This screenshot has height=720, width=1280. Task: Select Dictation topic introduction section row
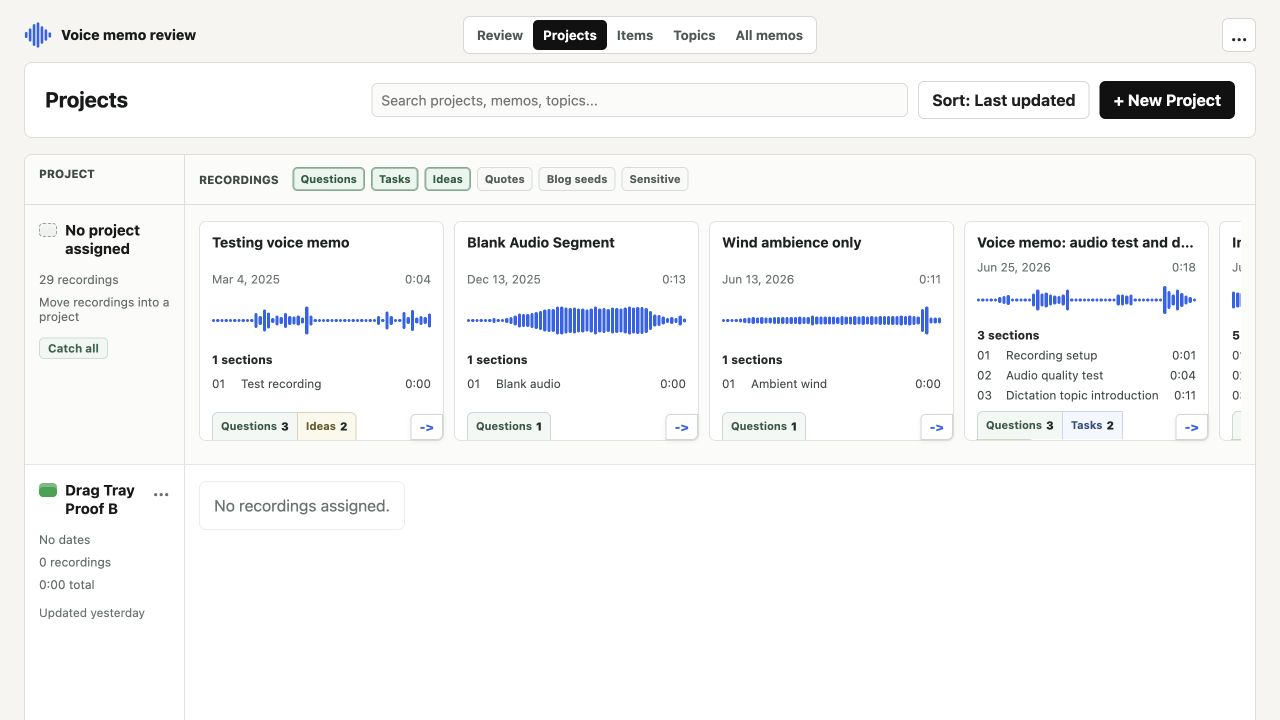tap(1086, 395)
